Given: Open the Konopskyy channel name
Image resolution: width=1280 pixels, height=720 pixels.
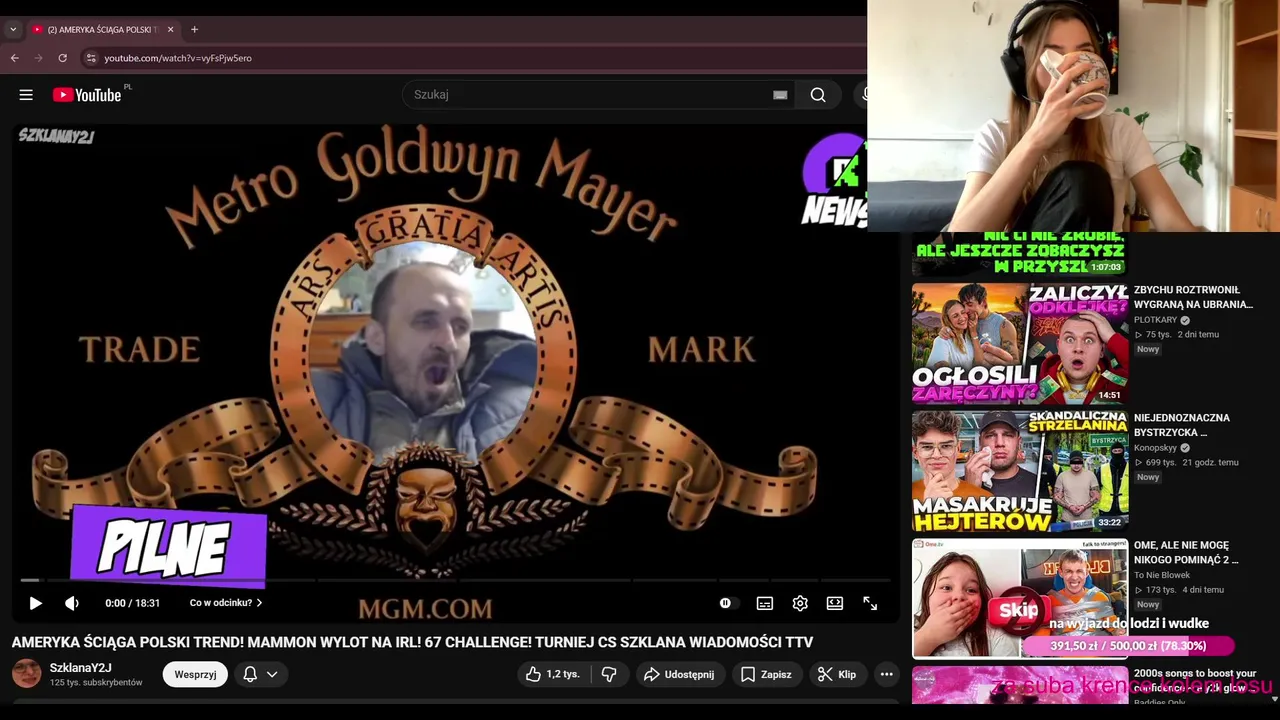Looking at the screenshot, I should pos(1155,448).
